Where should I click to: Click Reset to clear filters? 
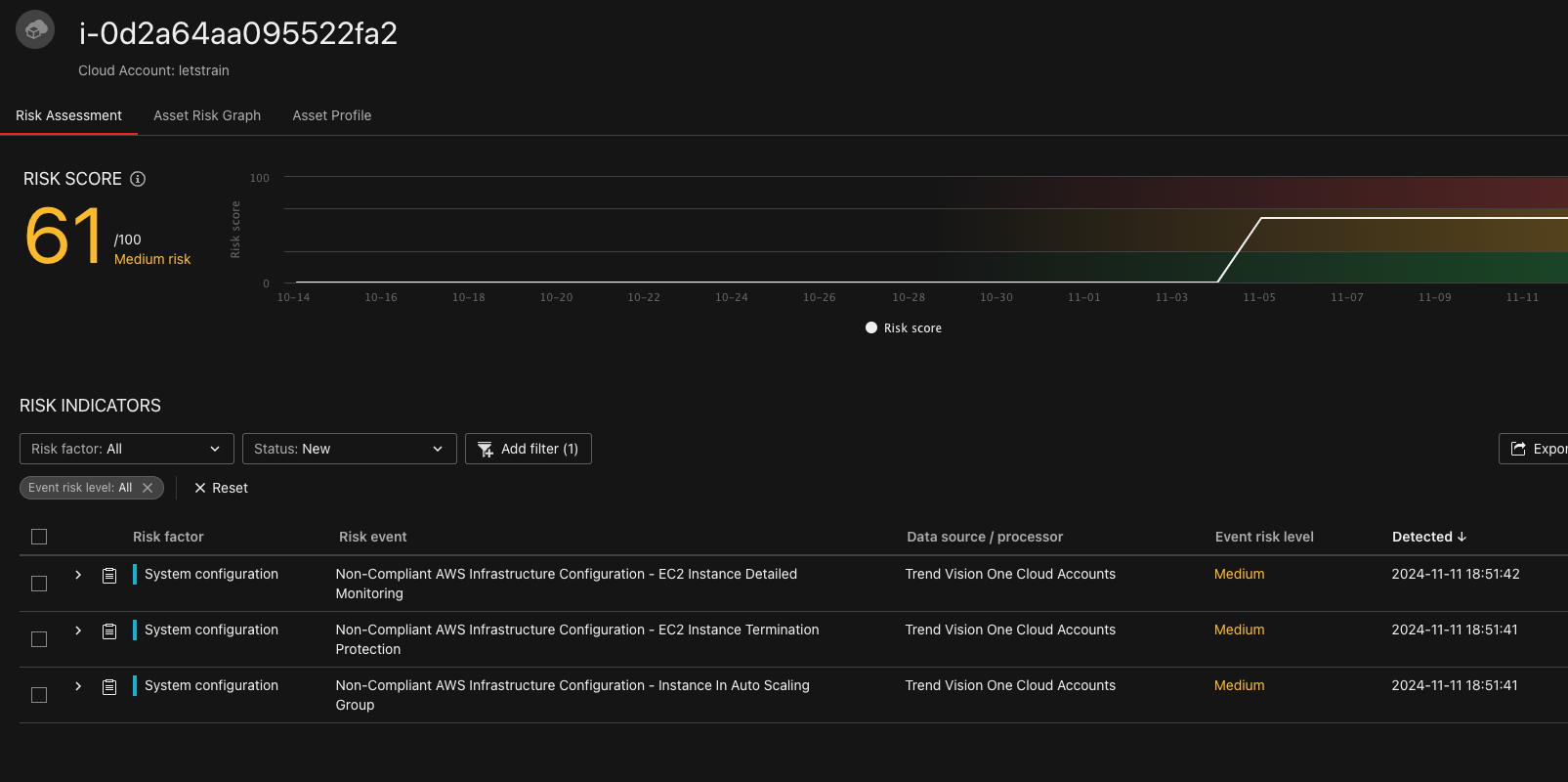click(222, 488)
